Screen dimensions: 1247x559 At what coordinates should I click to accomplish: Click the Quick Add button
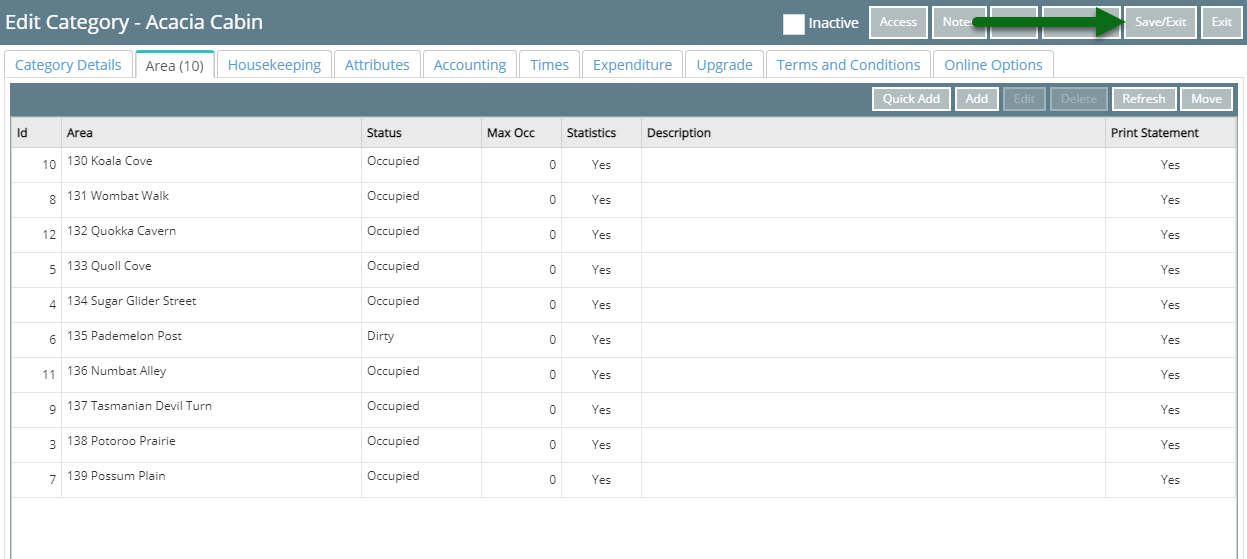click(x=911, y=99)
